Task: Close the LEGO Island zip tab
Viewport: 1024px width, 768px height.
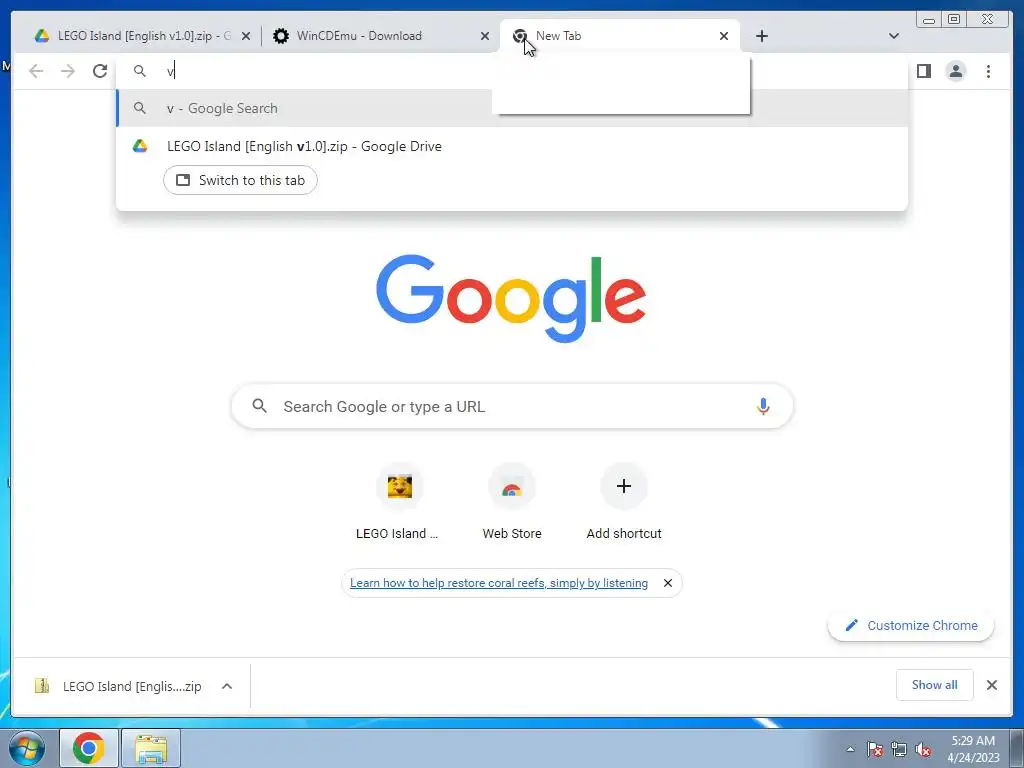Action: (246, 36)
